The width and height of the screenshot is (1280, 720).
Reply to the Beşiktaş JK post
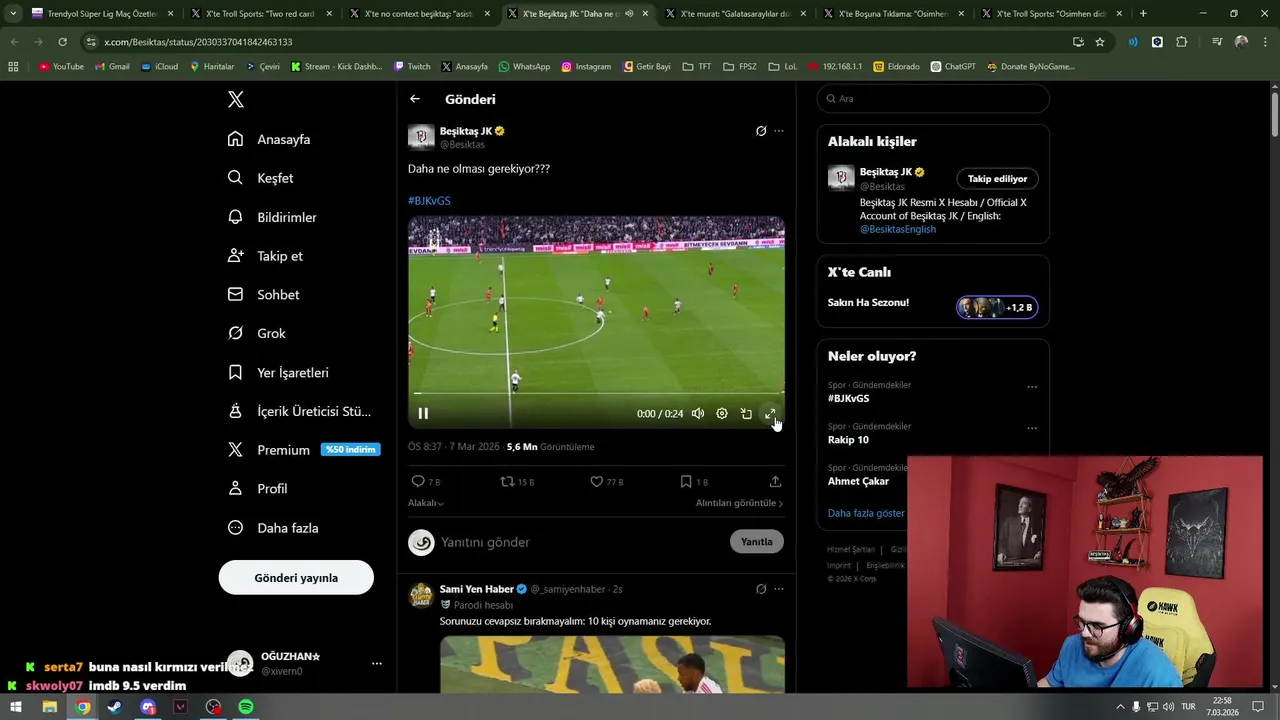425,481
